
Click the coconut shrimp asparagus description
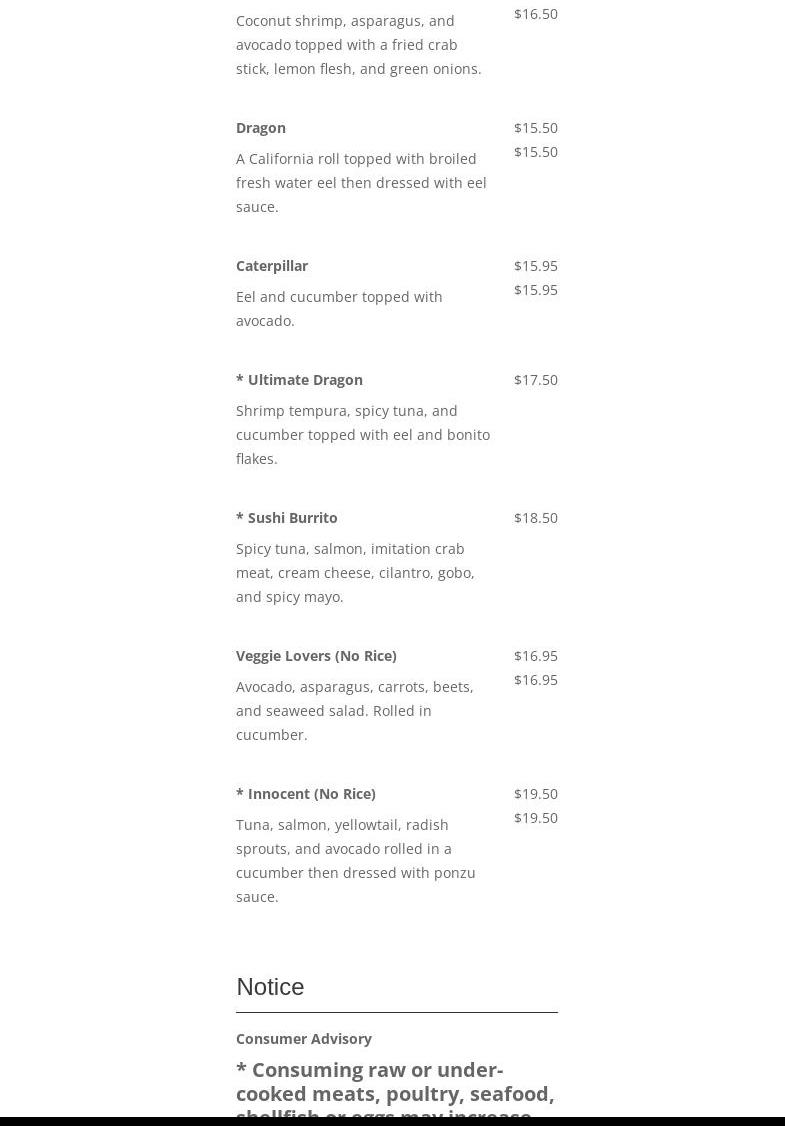tap(358, 44)
